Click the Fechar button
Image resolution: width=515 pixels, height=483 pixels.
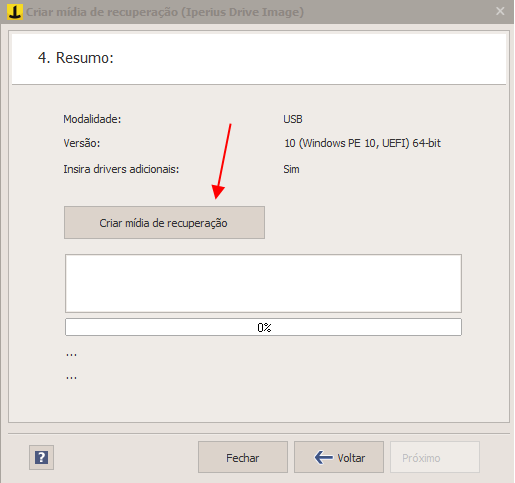(x=243, y=457)
